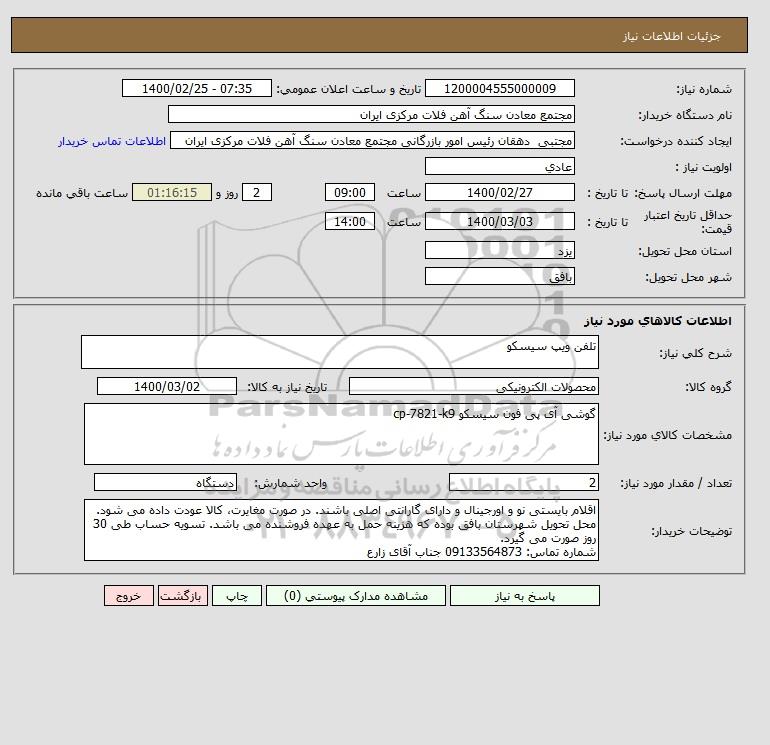Screen dimensions: 770x745
Task: Select the شماره نیاز field 1200004555000009
Action: pyautogui.click(x=499, y=89)
